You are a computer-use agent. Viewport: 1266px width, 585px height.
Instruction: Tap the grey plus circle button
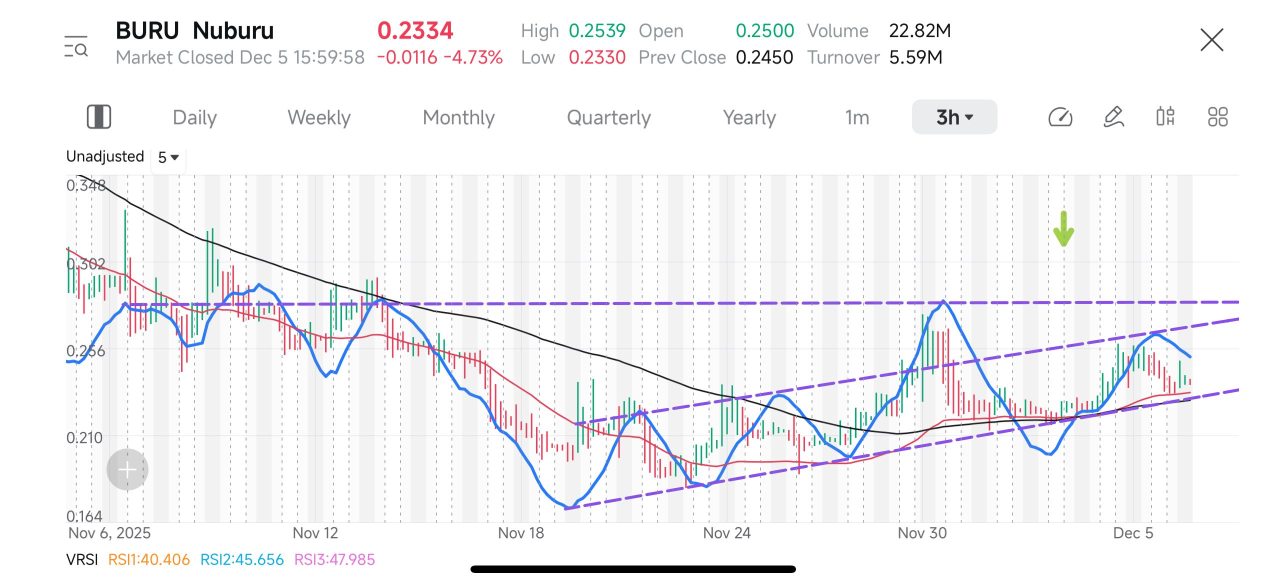tap(128, 469)
